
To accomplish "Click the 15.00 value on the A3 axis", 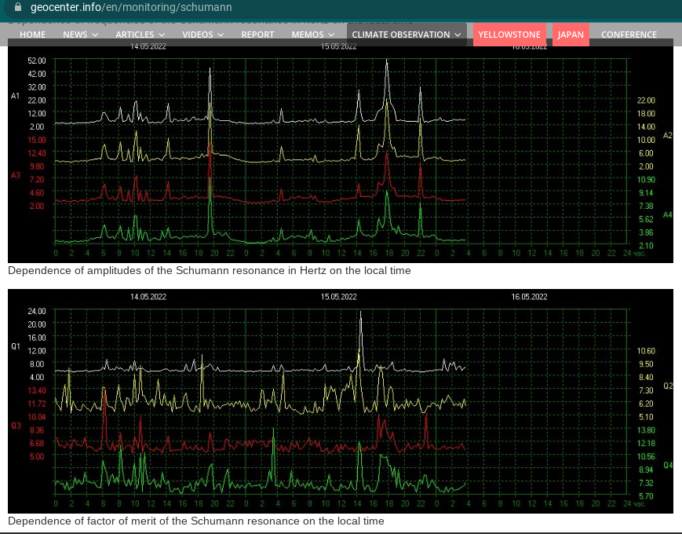I will coord(37,140).
